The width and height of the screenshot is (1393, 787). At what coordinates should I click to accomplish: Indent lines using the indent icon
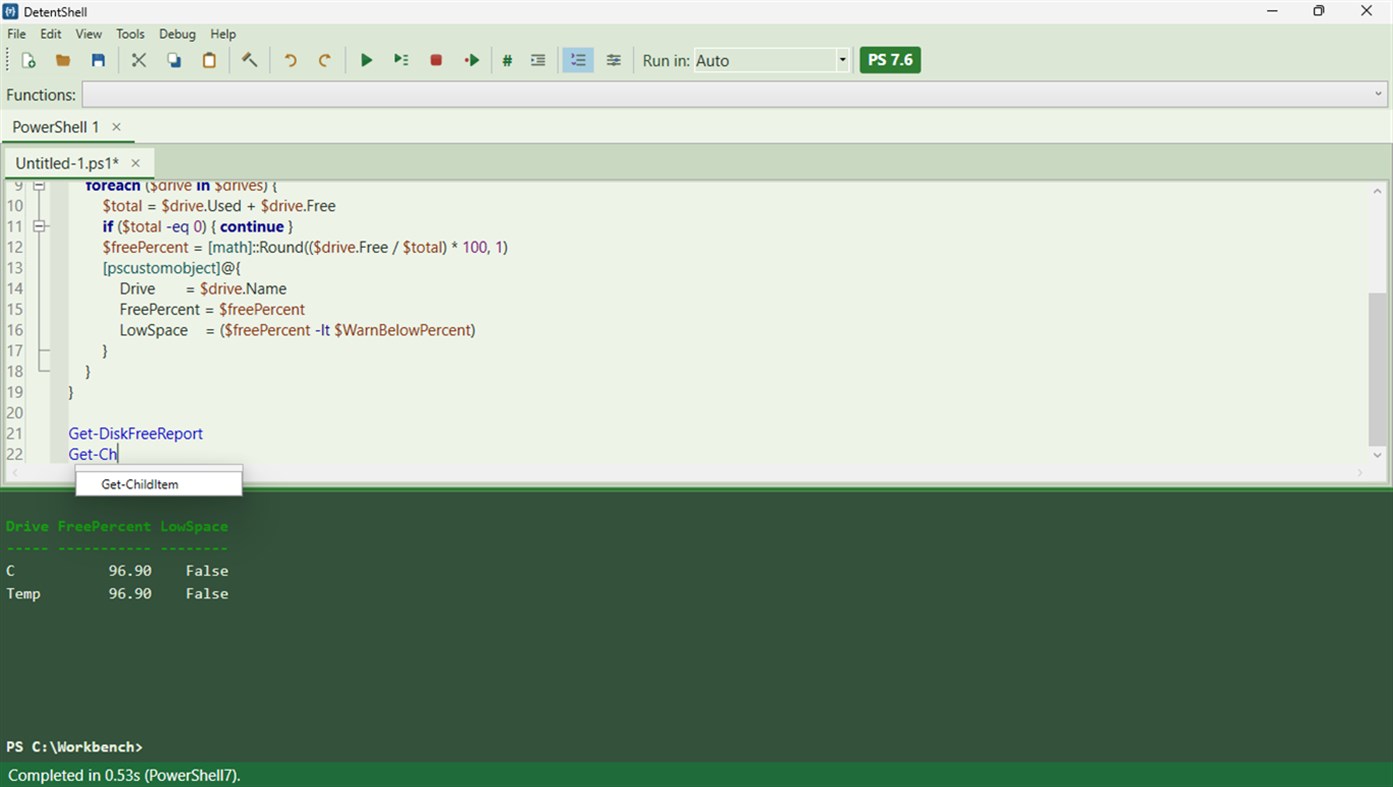[538, 60]
